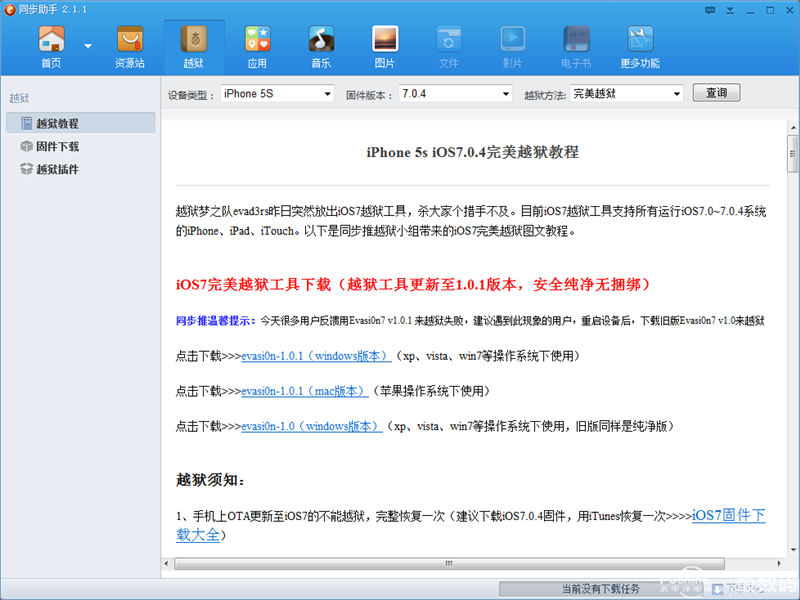The height and width of the screenshot is (600, 800).
Task: Open the iPhone 5S device type dropdown
Action: [276, 92]
